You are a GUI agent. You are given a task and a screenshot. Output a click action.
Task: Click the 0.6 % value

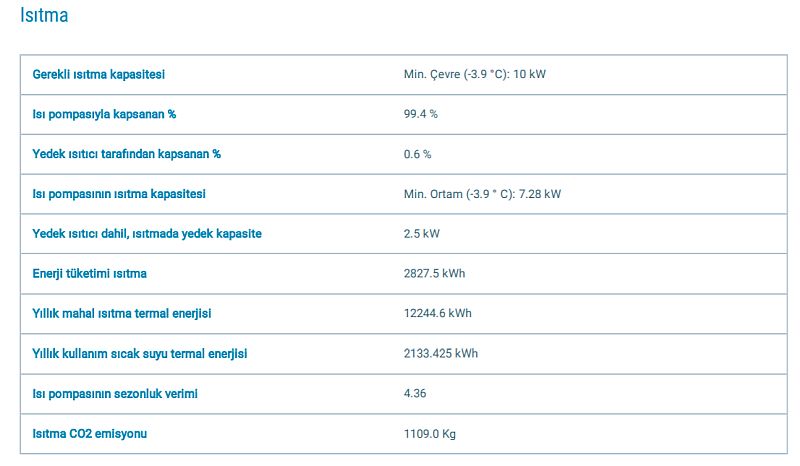[417, 154]
